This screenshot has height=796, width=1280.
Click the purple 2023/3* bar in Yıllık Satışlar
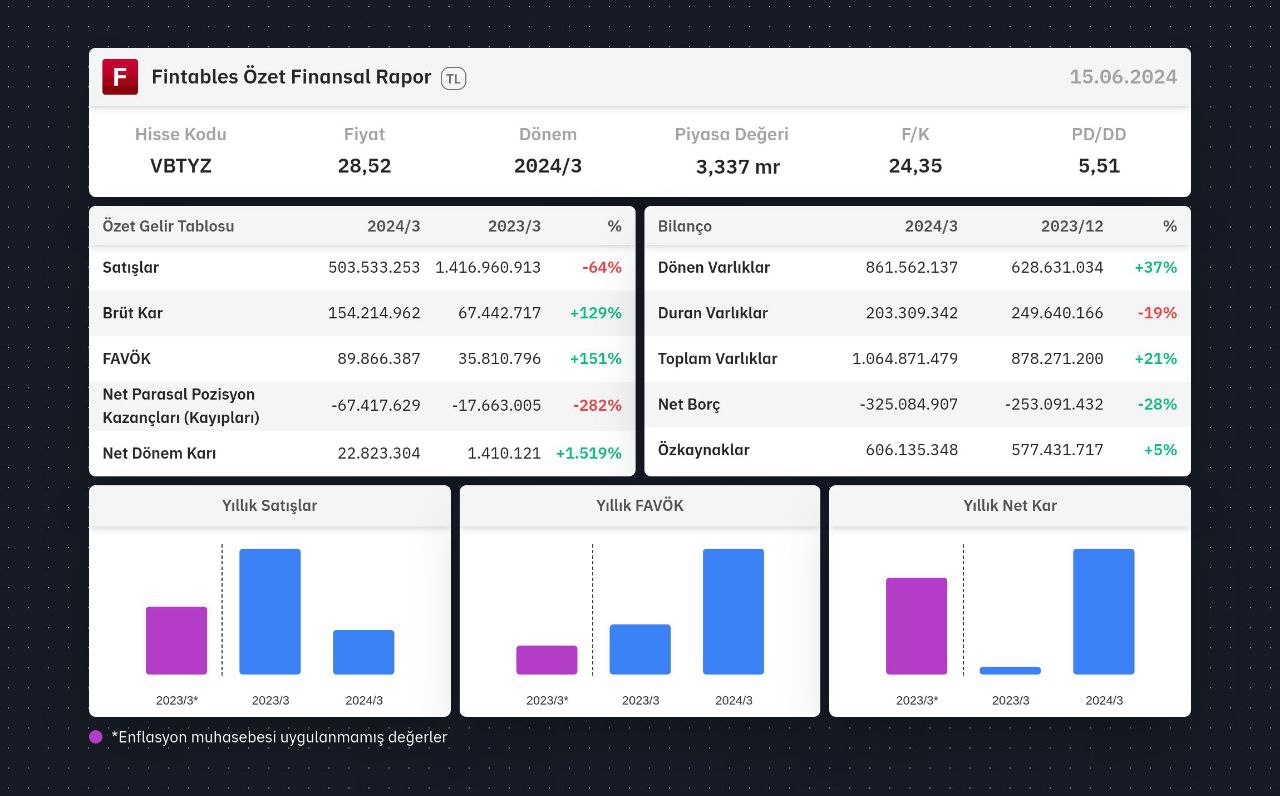tap(176, 641)
